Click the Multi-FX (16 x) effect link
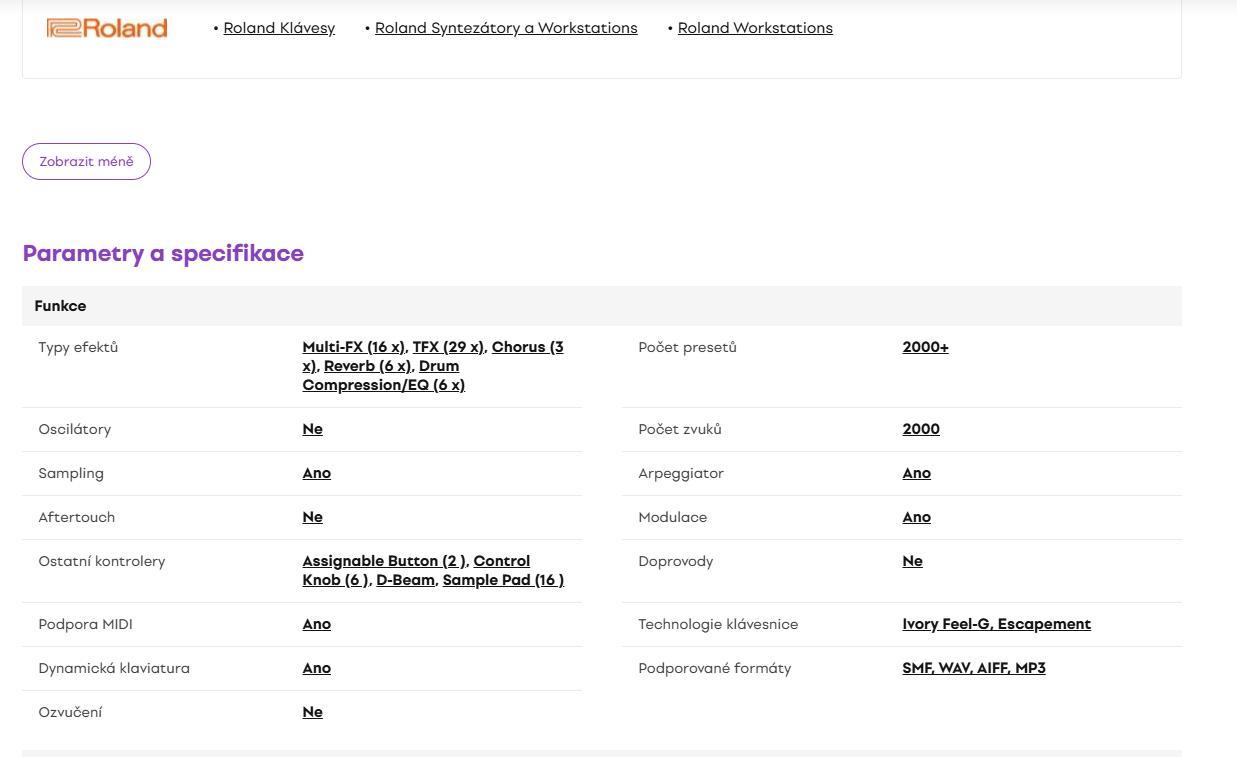The height and width of the screenshot is (757, 1237). coord(353,347)
